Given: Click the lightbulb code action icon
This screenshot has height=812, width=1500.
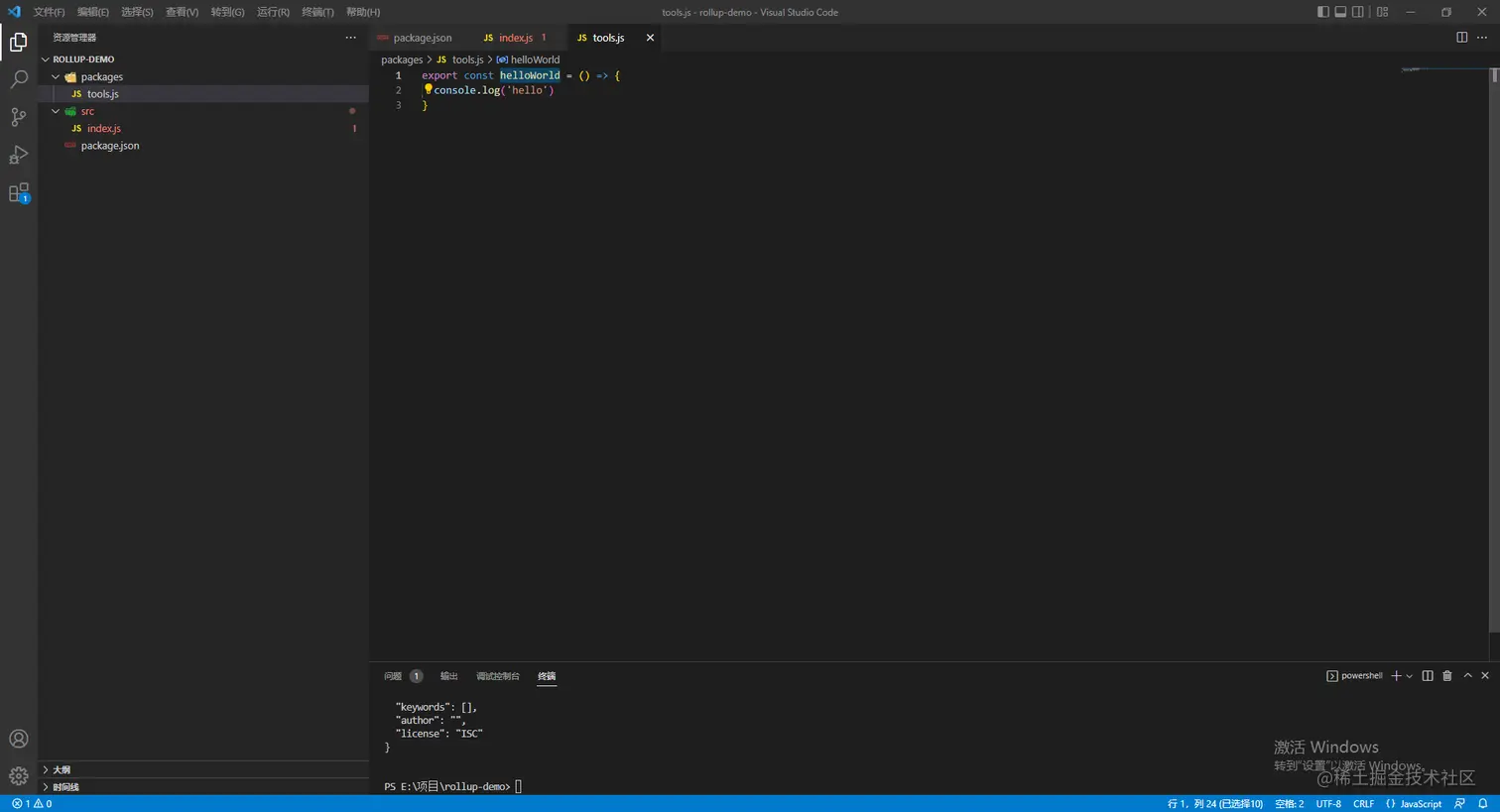Looking at the screenshot, I should 429,89.
